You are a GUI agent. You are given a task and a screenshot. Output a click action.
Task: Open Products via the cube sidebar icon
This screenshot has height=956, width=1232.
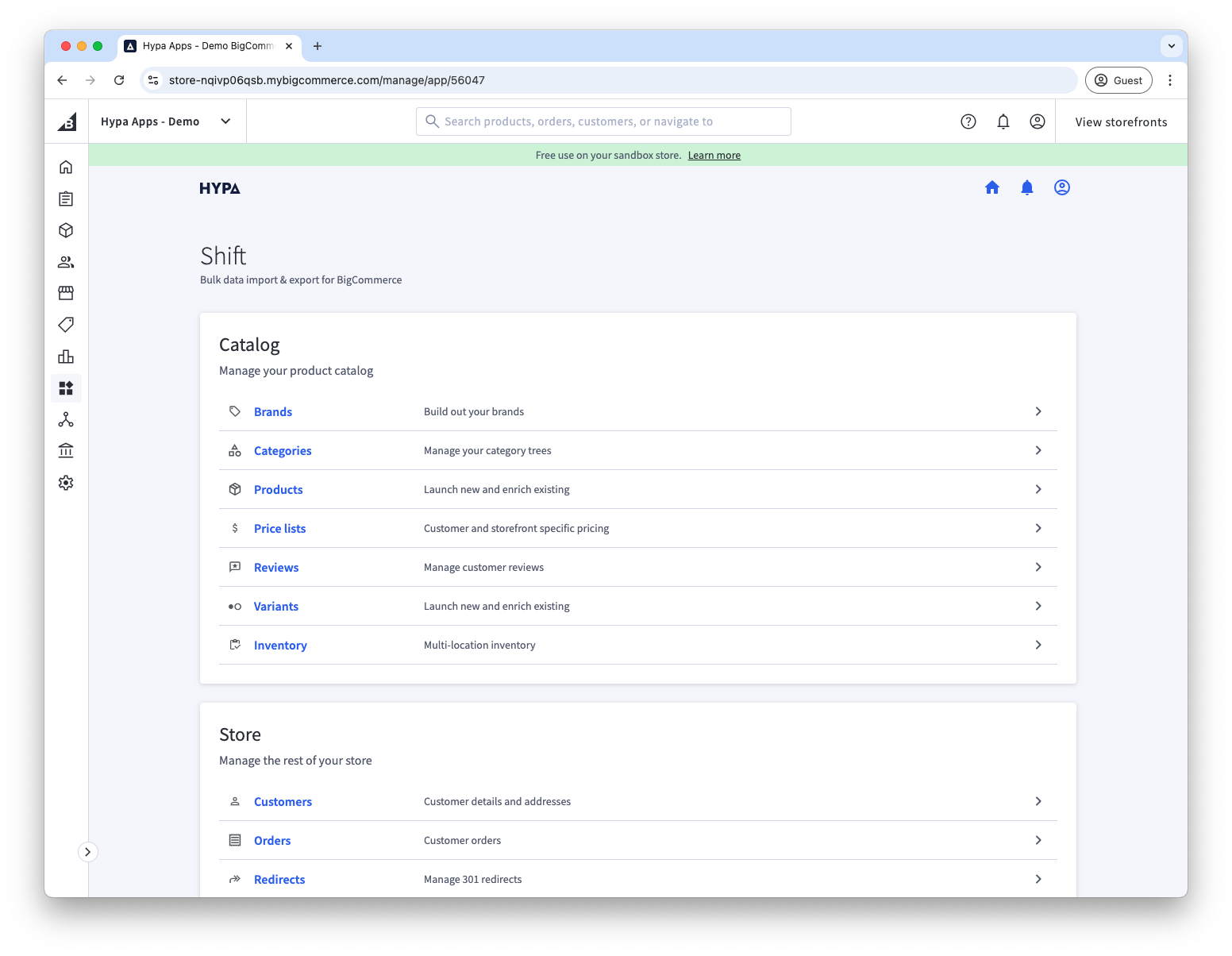66,230
